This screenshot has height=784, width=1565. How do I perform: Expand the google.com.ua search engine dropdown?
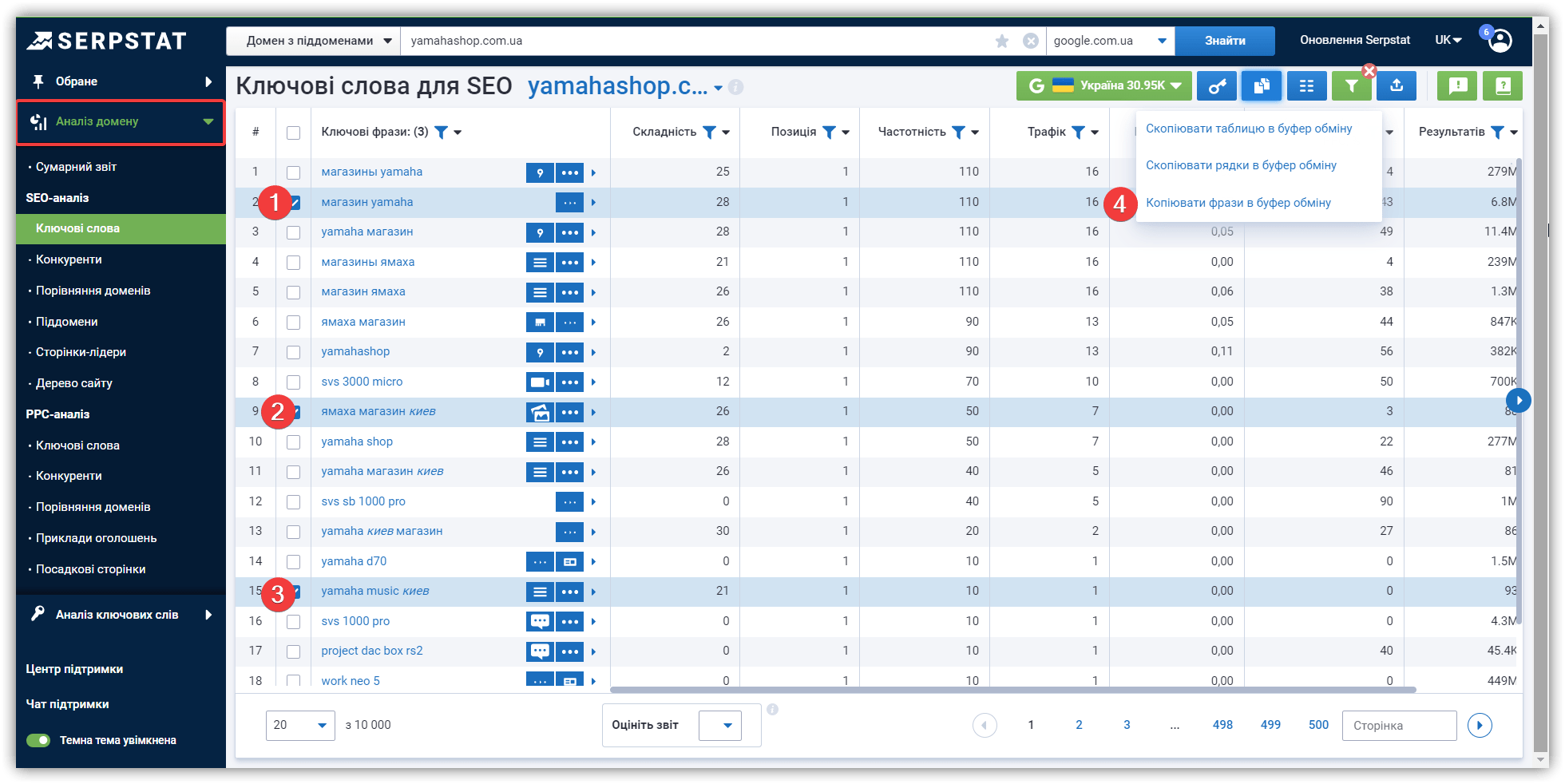pyautogui.click(x=1110, y=41)
